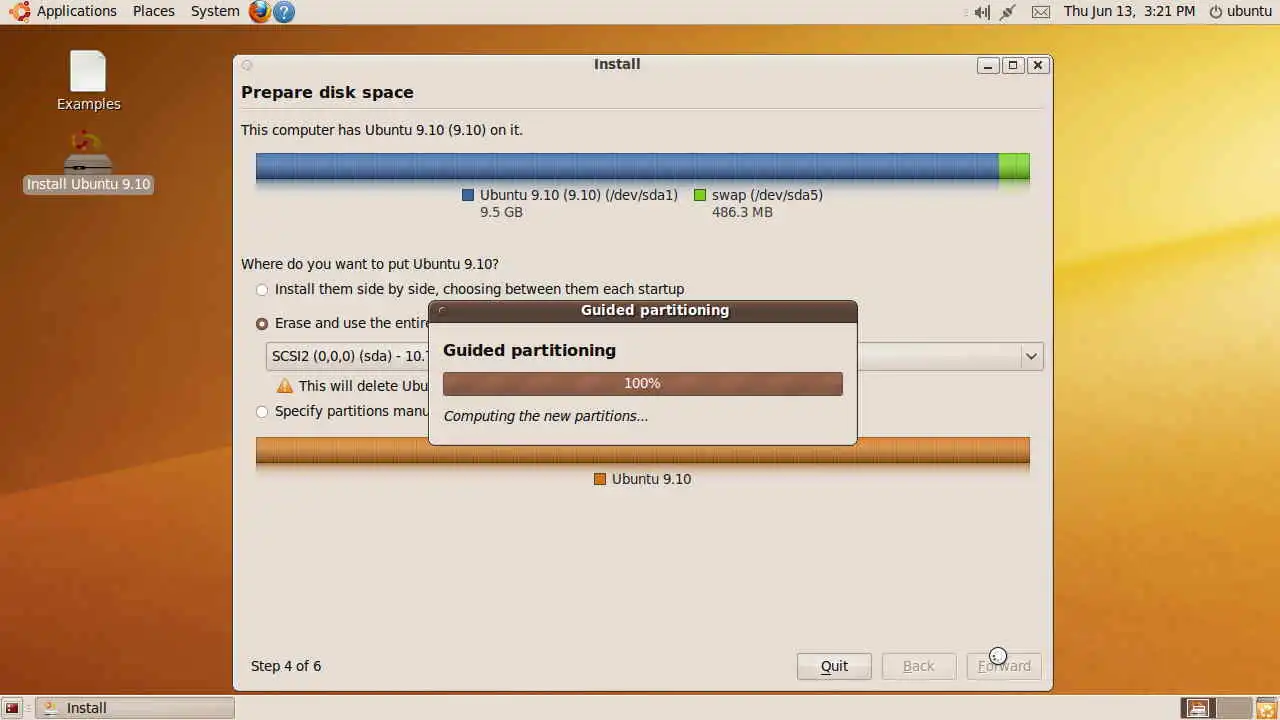Click 'Computing the new partitions...' status text
The image size is (1280, 720).
coord(546,417)
